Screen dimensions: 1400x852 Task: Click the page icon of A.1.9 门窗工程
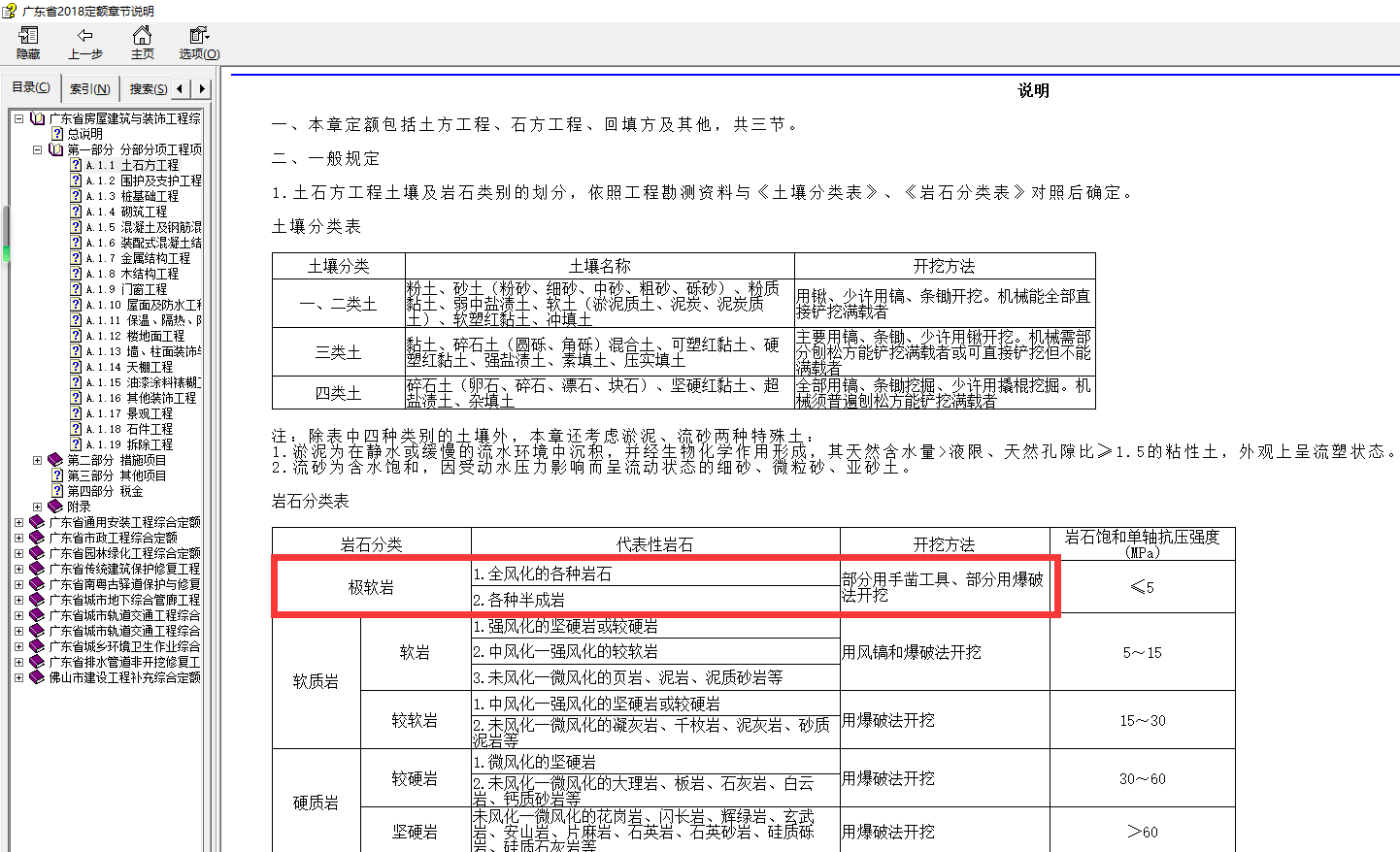point(76,289)
